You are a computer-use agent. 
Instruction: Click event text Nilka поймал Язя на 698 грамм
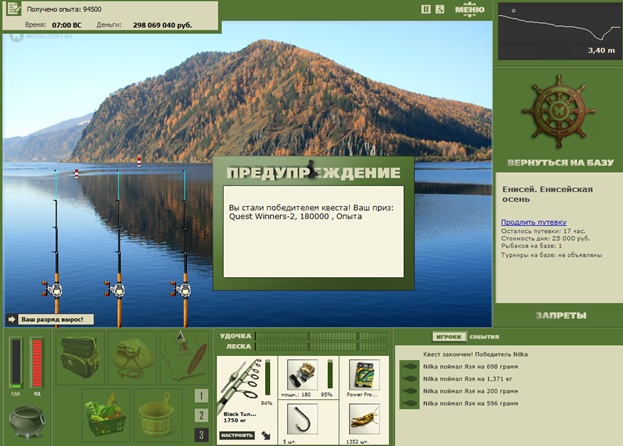point(470,367)
